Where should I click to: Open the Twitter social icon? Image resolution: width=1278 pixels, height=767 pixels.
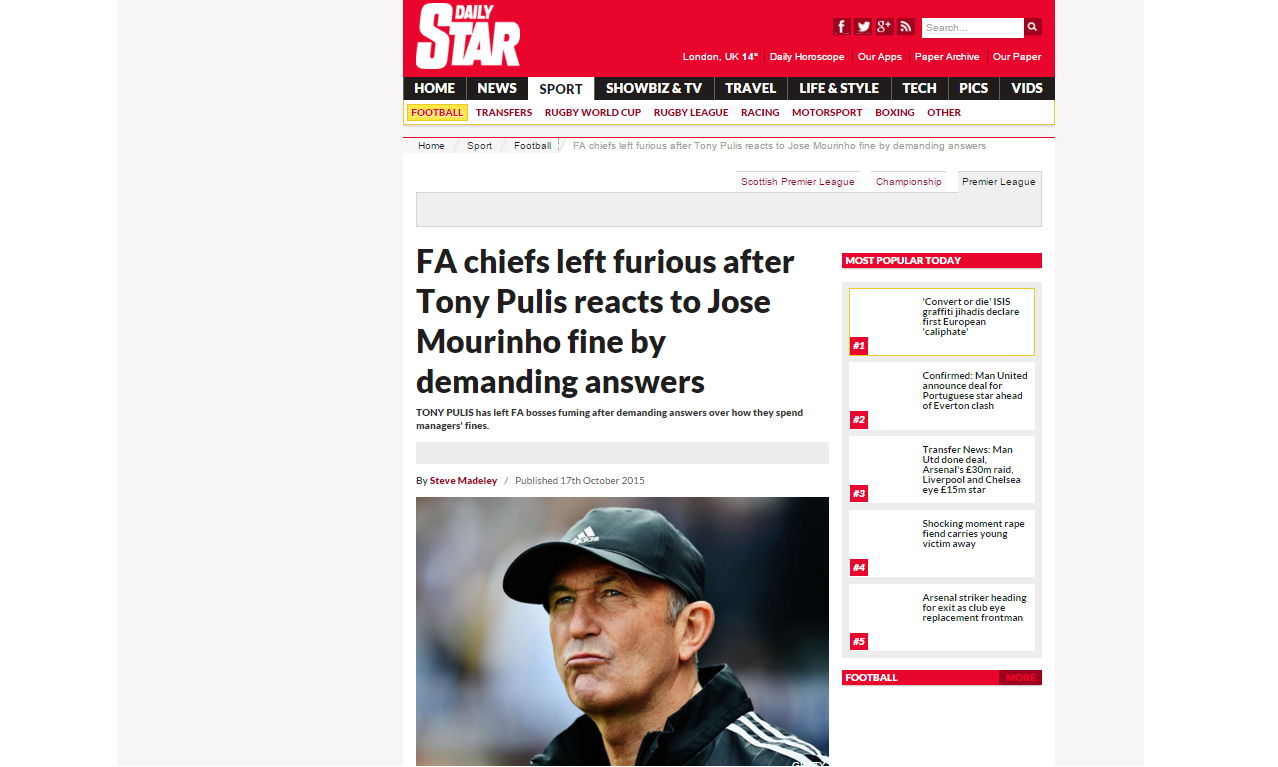(x=863, y=27)
